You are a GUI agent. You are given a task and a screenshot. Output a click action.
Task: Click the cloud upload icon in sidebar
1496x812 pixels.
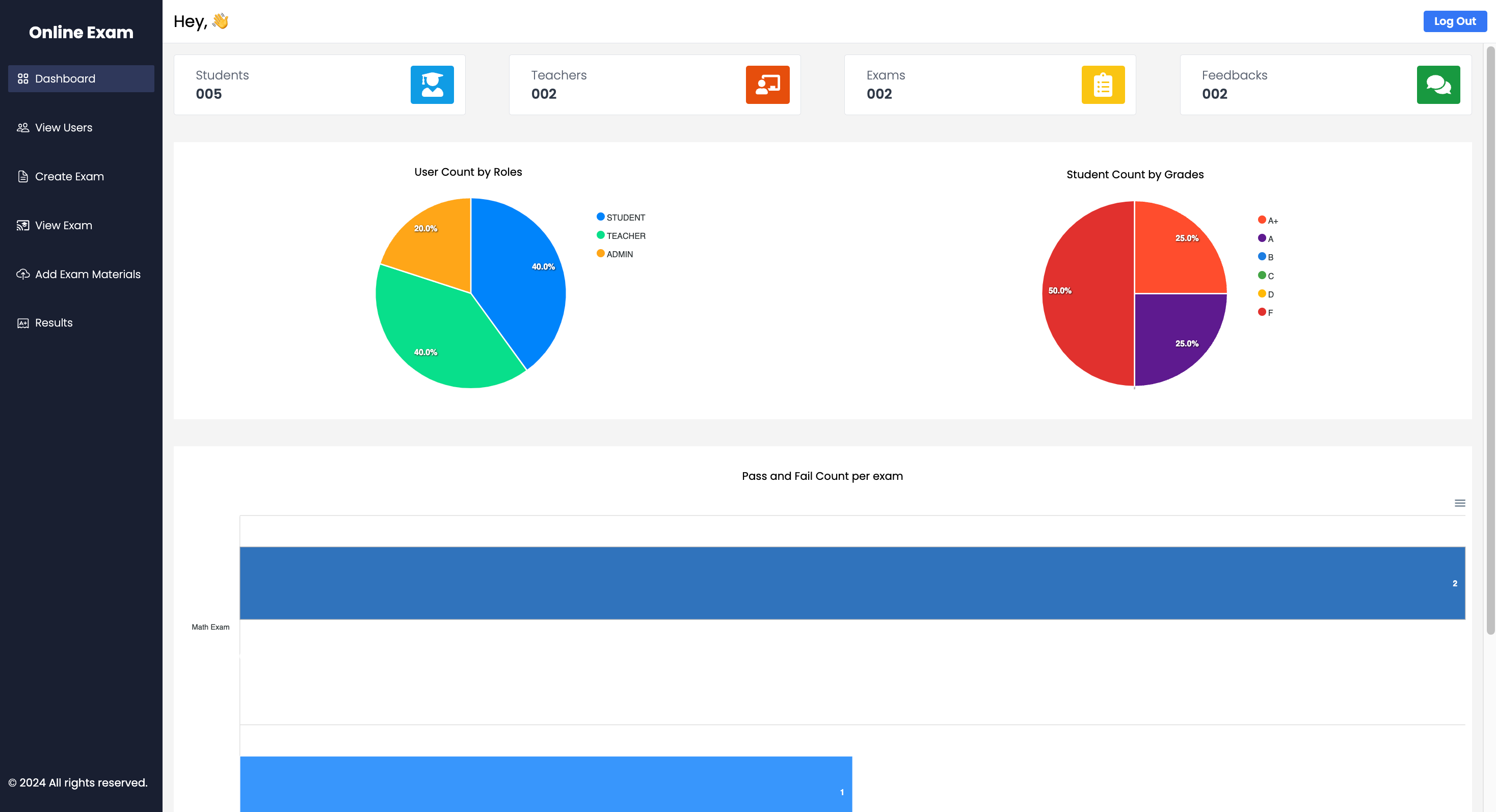point(22,274)
